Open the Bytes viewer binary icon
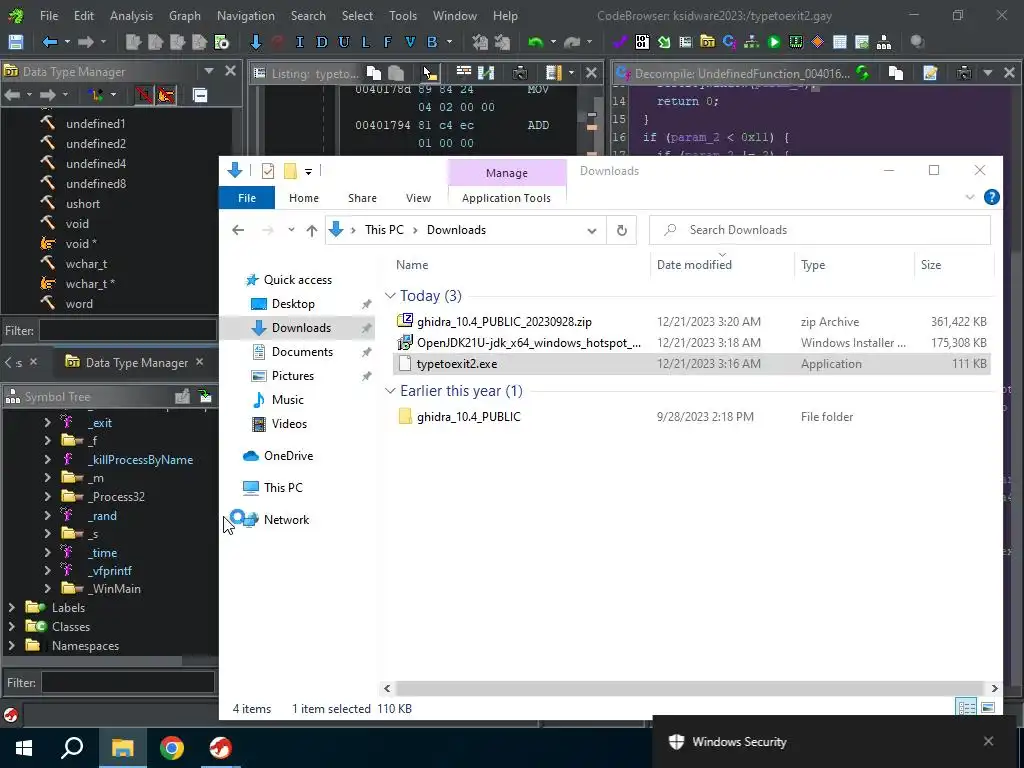 (x=642, y=42)
